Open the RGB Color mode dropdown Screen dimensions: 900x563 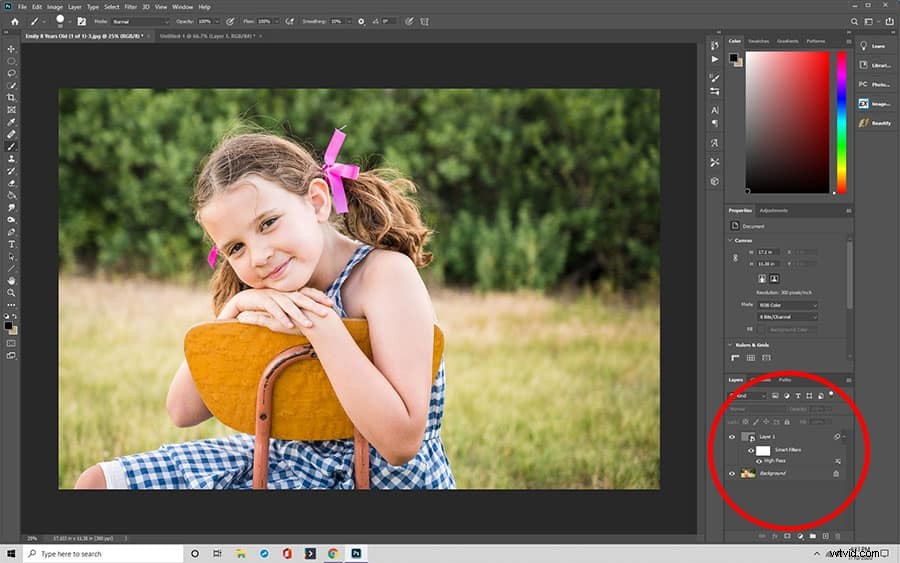[787, 305]
